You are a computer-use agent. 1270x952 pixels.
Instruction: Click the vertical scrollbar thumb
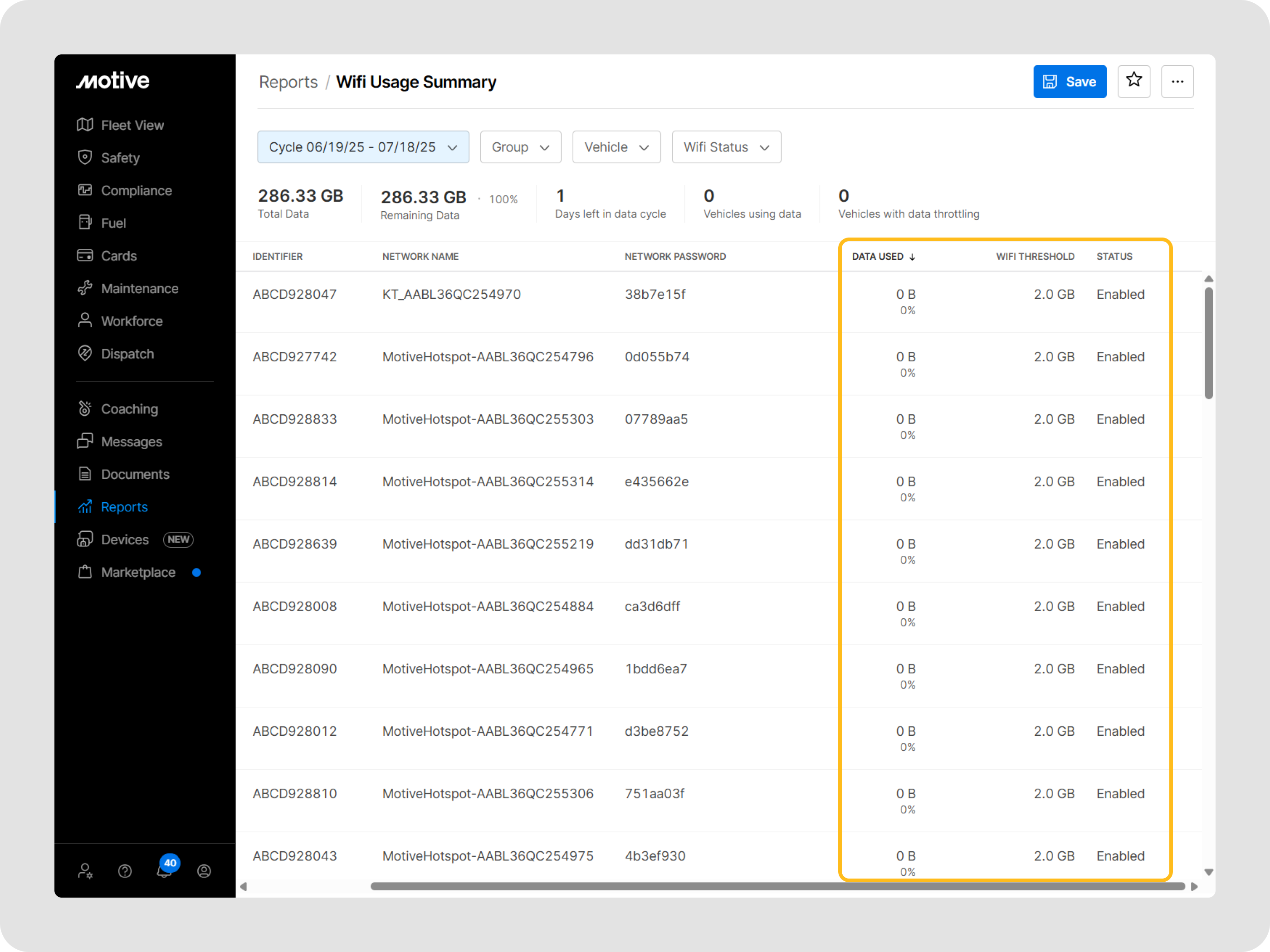click(1208, 343)
